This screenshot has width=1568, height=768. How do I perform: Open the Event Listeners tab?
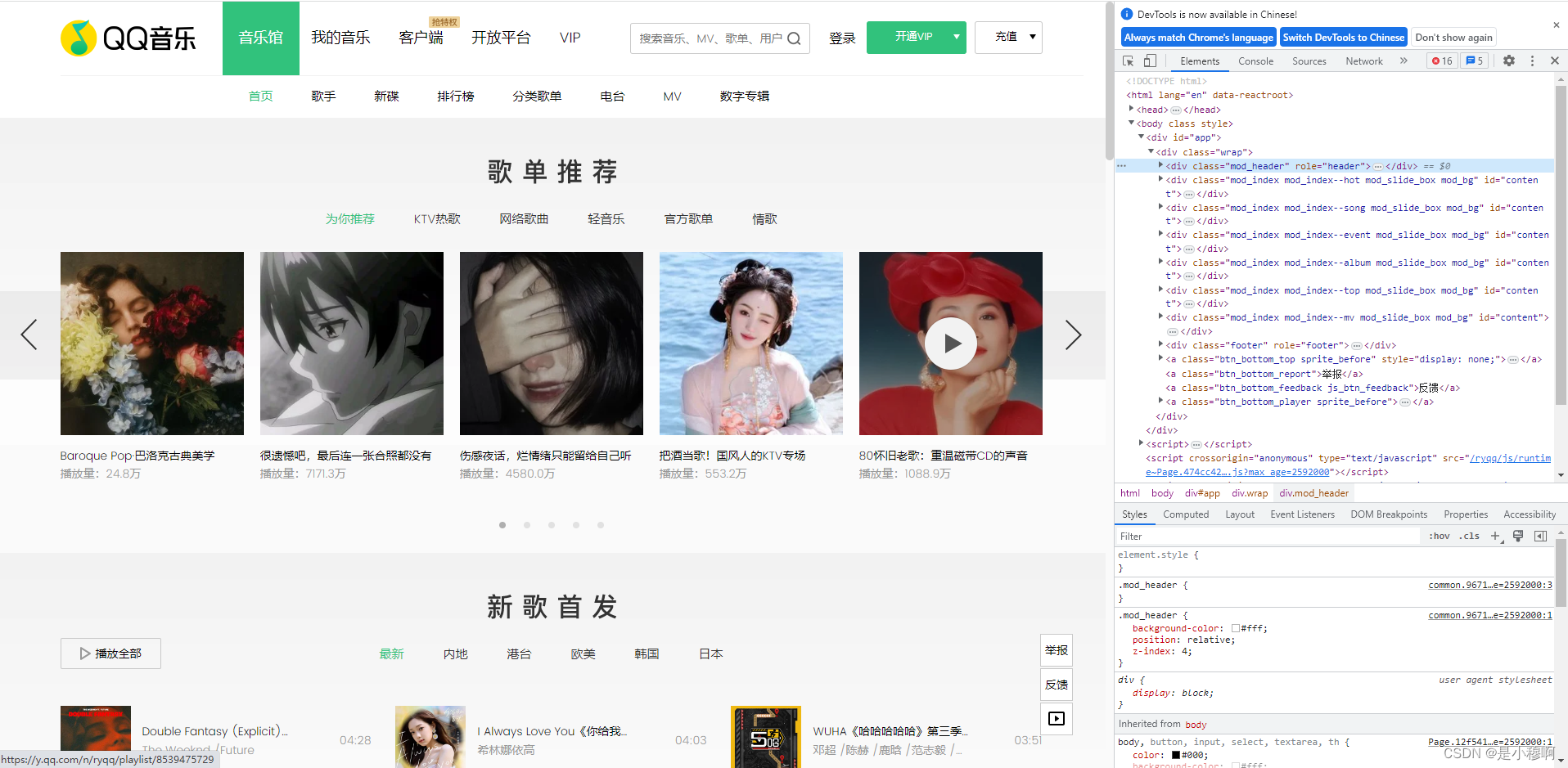pos(1302,514)
